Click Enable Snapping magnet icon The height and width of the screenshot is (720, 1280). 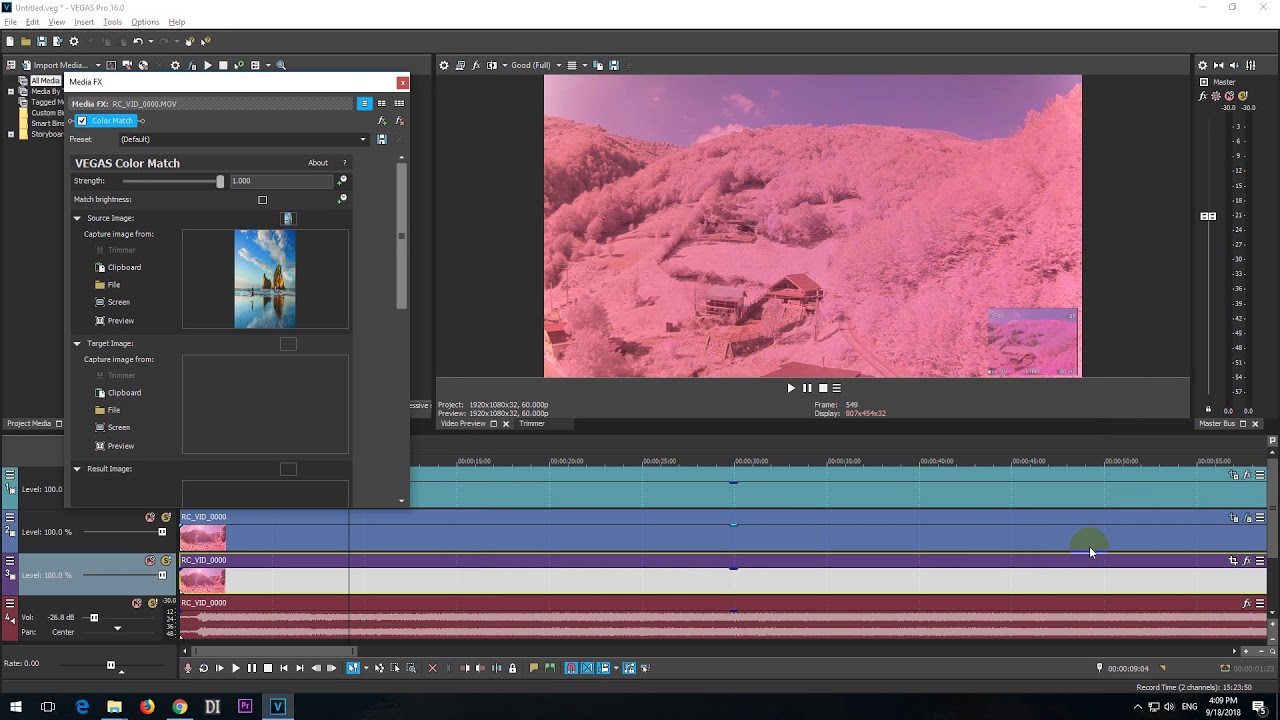[x=571, y=668]
